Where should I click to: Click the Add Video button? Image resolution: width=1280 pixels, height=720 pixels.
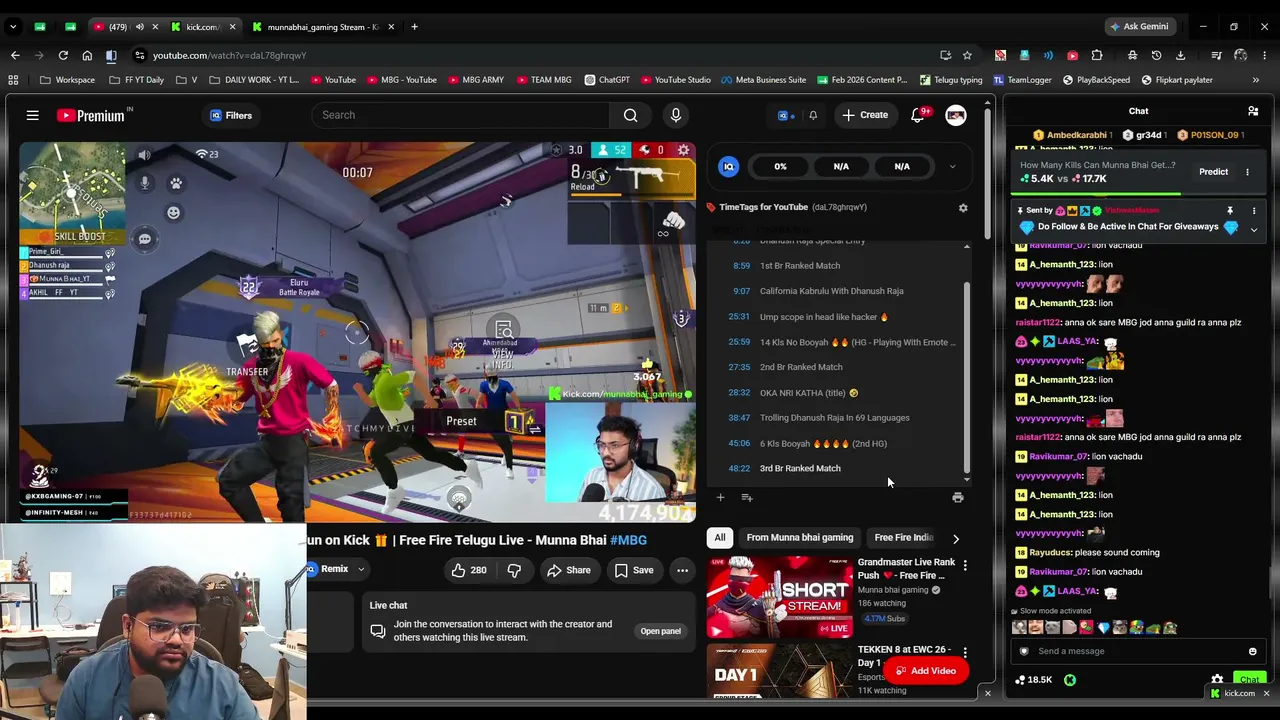click(925, 671)
